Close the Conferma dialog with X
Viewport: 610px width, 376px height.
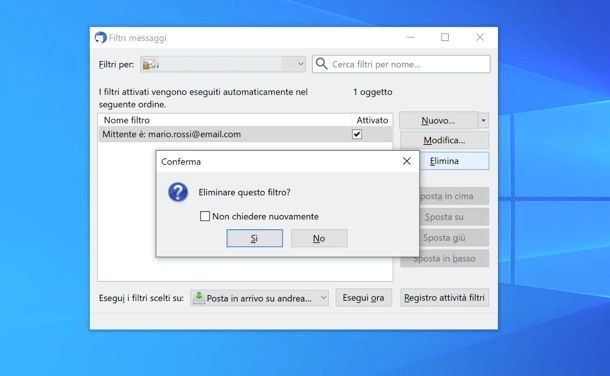(407, 161)
